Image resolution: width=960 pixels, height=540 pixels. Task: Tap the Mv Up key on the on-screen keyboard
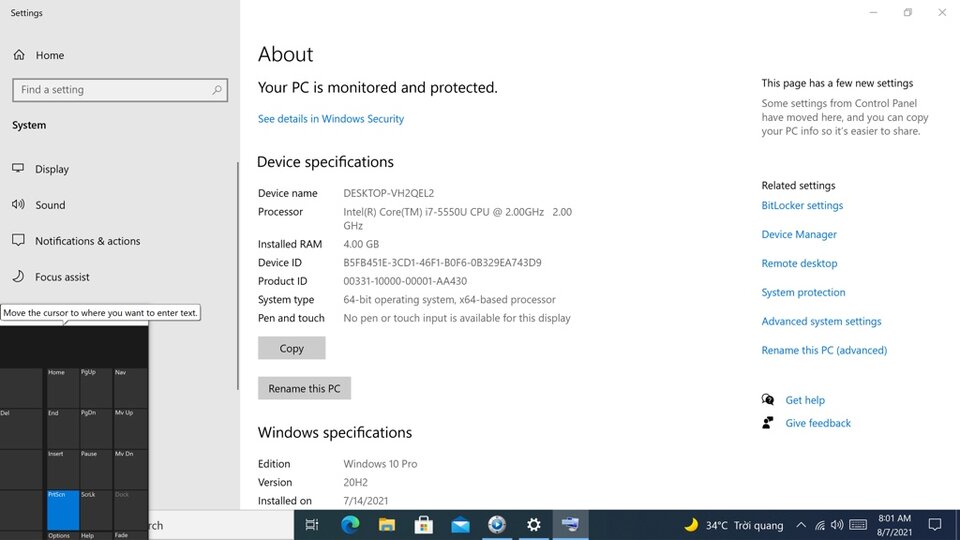point(130,429)
